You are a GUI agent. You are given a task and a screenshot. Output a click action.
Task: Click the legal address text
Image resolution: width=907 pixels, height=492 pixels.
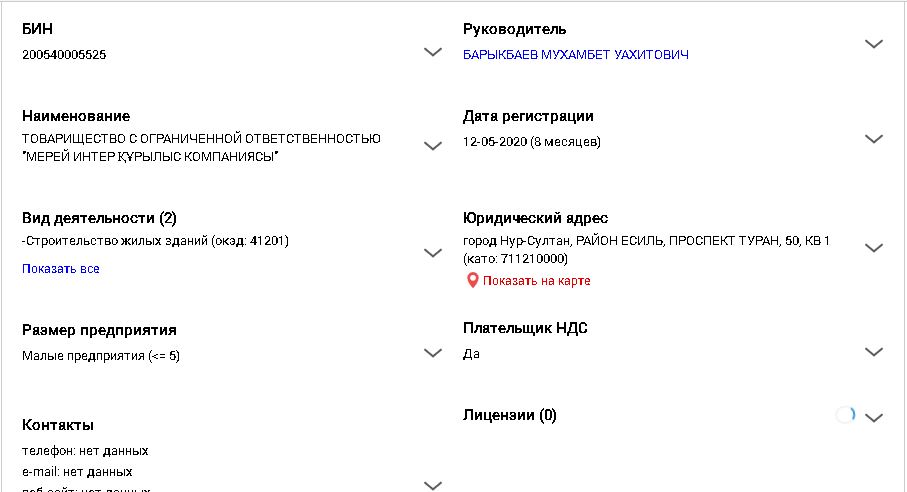click(646, 250)
